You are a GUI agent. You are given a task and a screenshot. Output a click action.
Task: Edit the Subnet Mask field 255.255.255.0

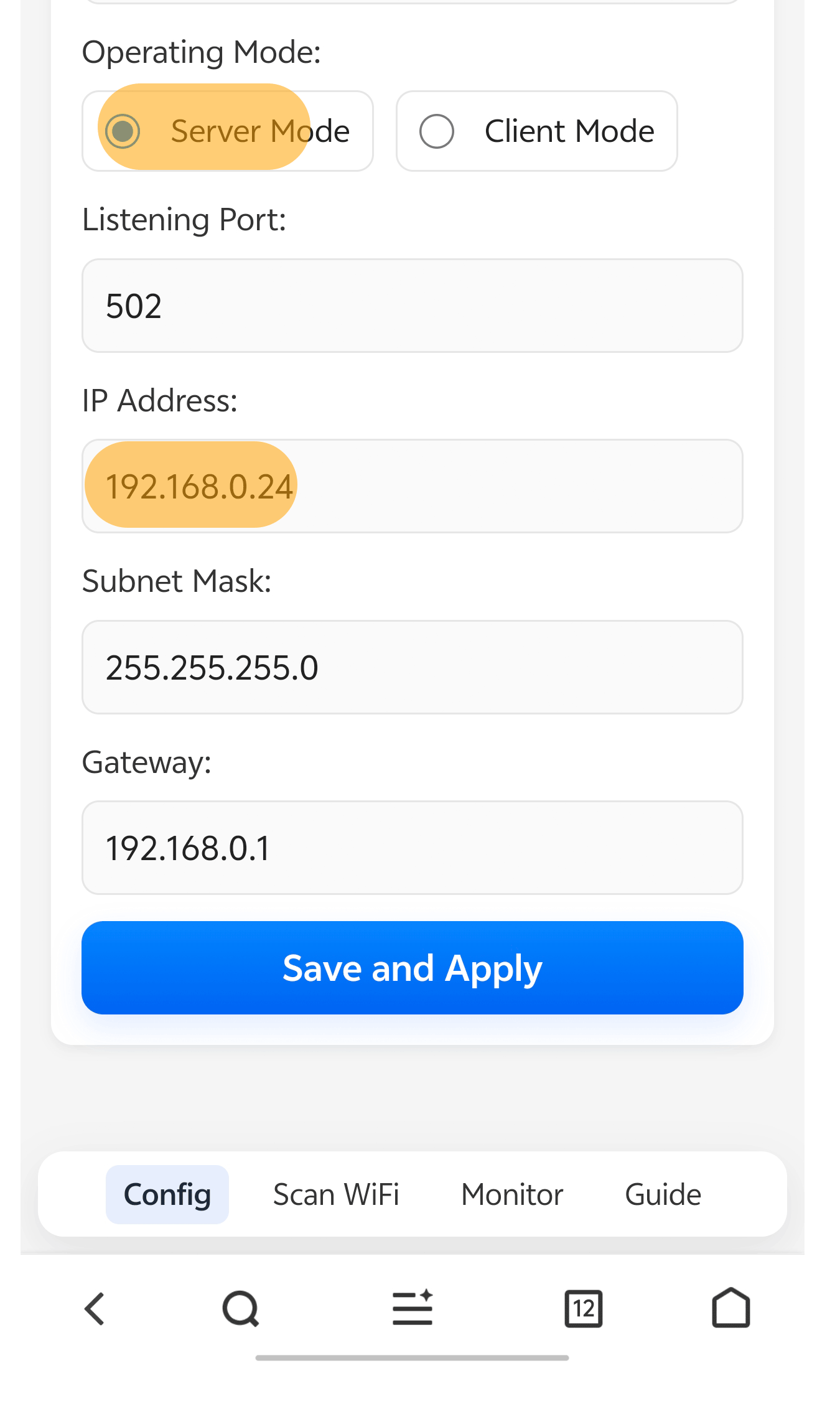tap(412, 667)
